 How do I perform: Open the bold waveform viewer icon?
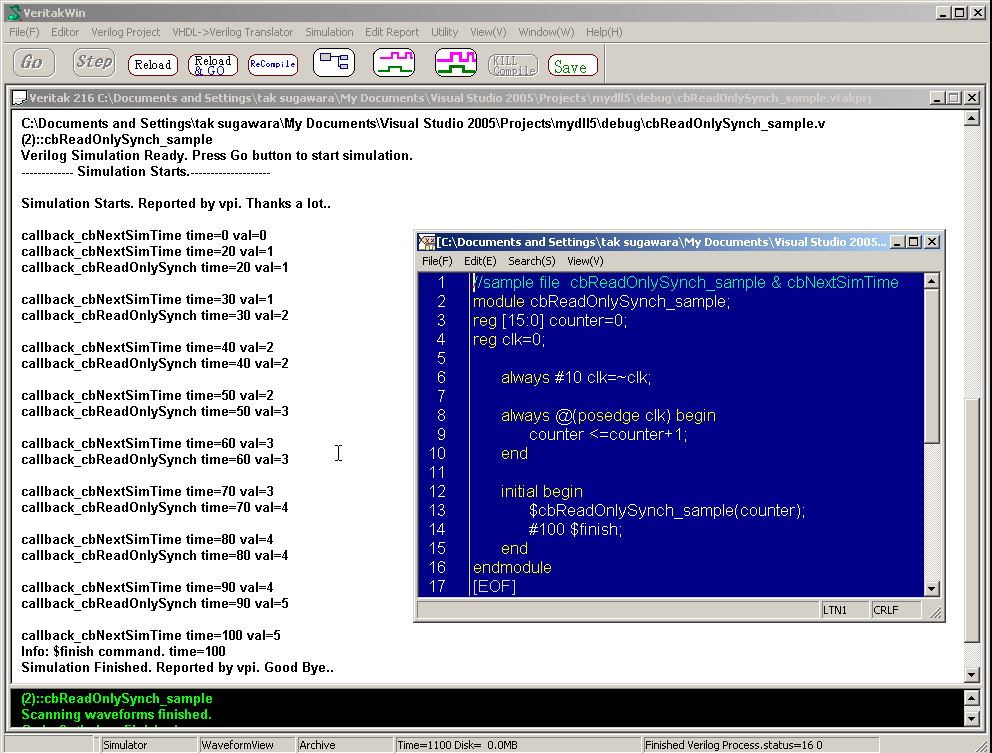tap(456, 63)
